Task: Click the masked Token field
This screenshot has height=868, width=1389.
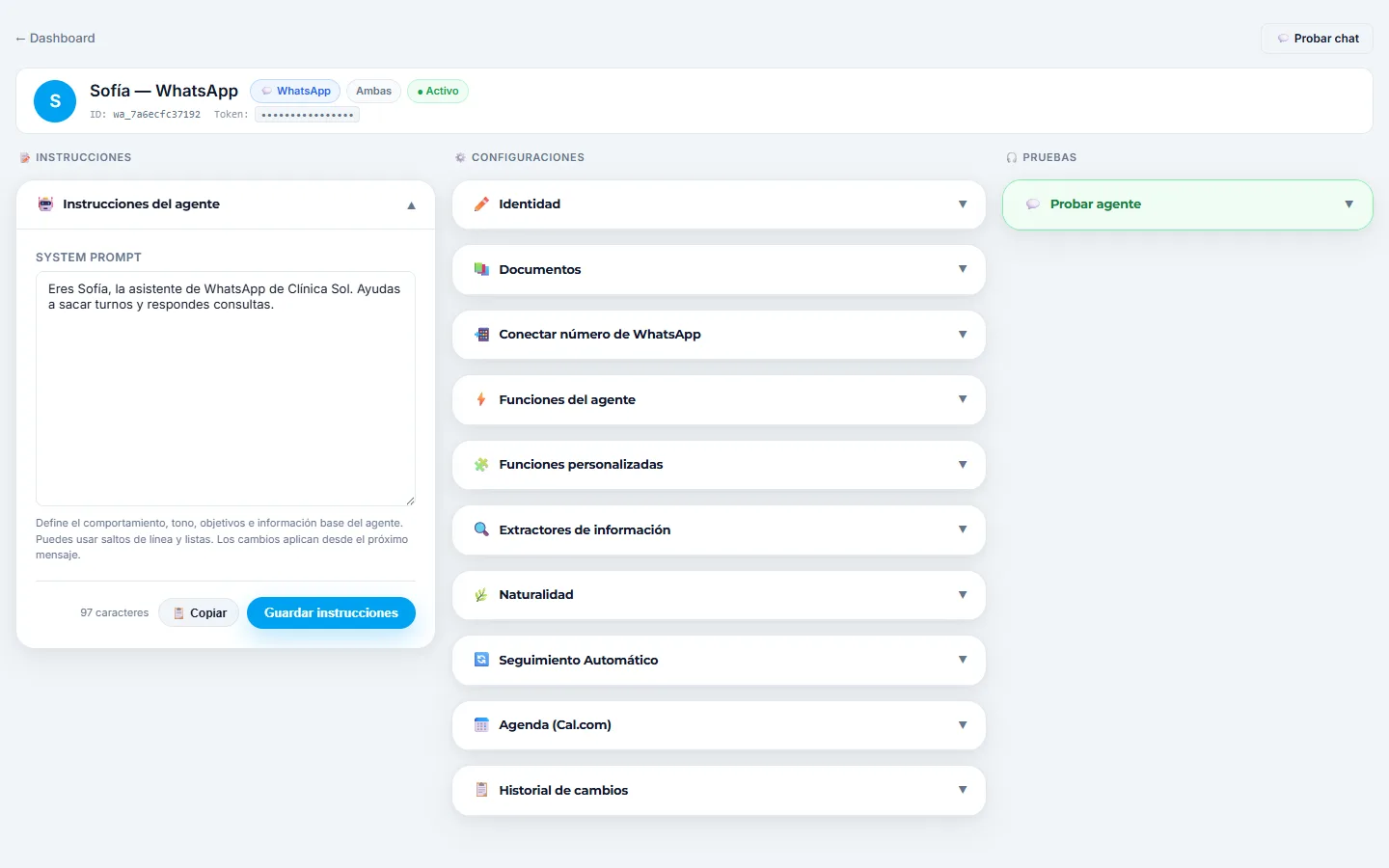Action: coord(307,115)
